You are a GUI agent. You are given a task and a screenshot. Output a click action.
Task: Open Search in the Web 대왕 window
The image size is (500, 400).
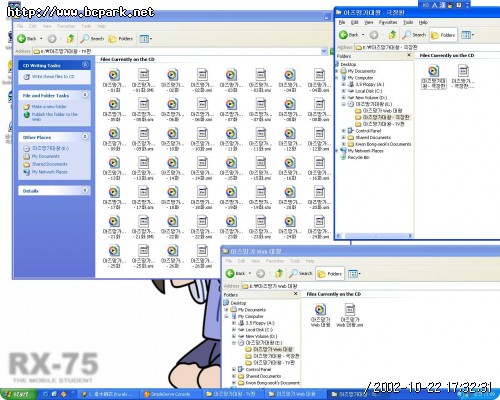[301, 273]
